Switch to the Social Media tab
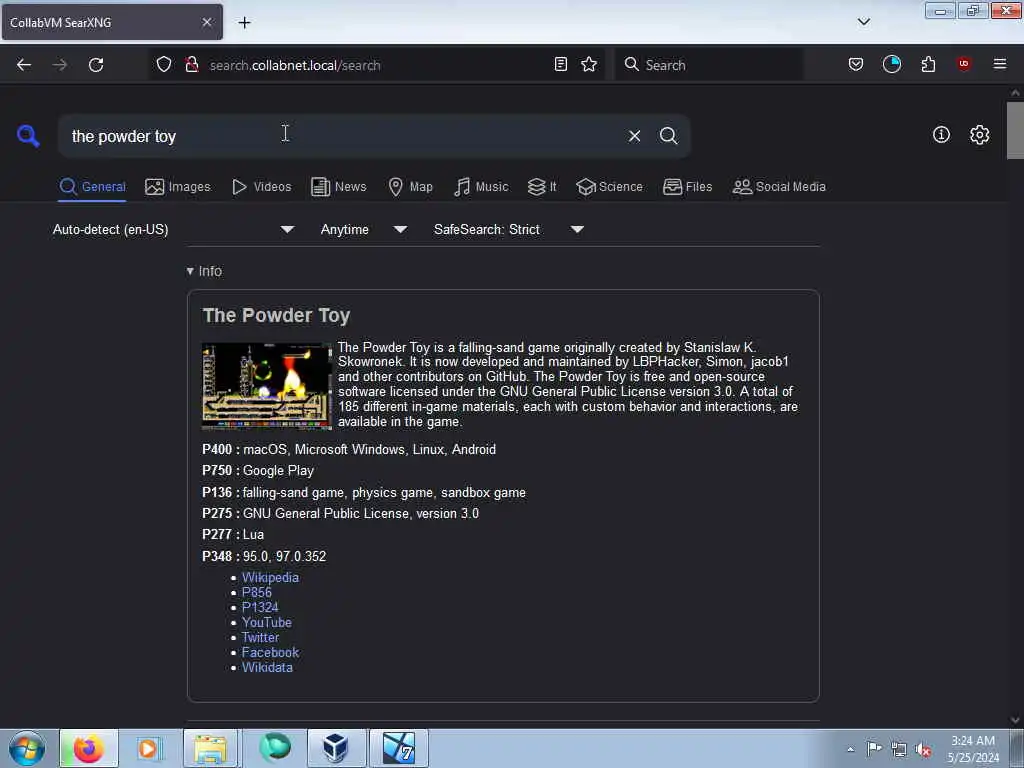Viewport: 1024px width, 768px height. tap(779, 187)
